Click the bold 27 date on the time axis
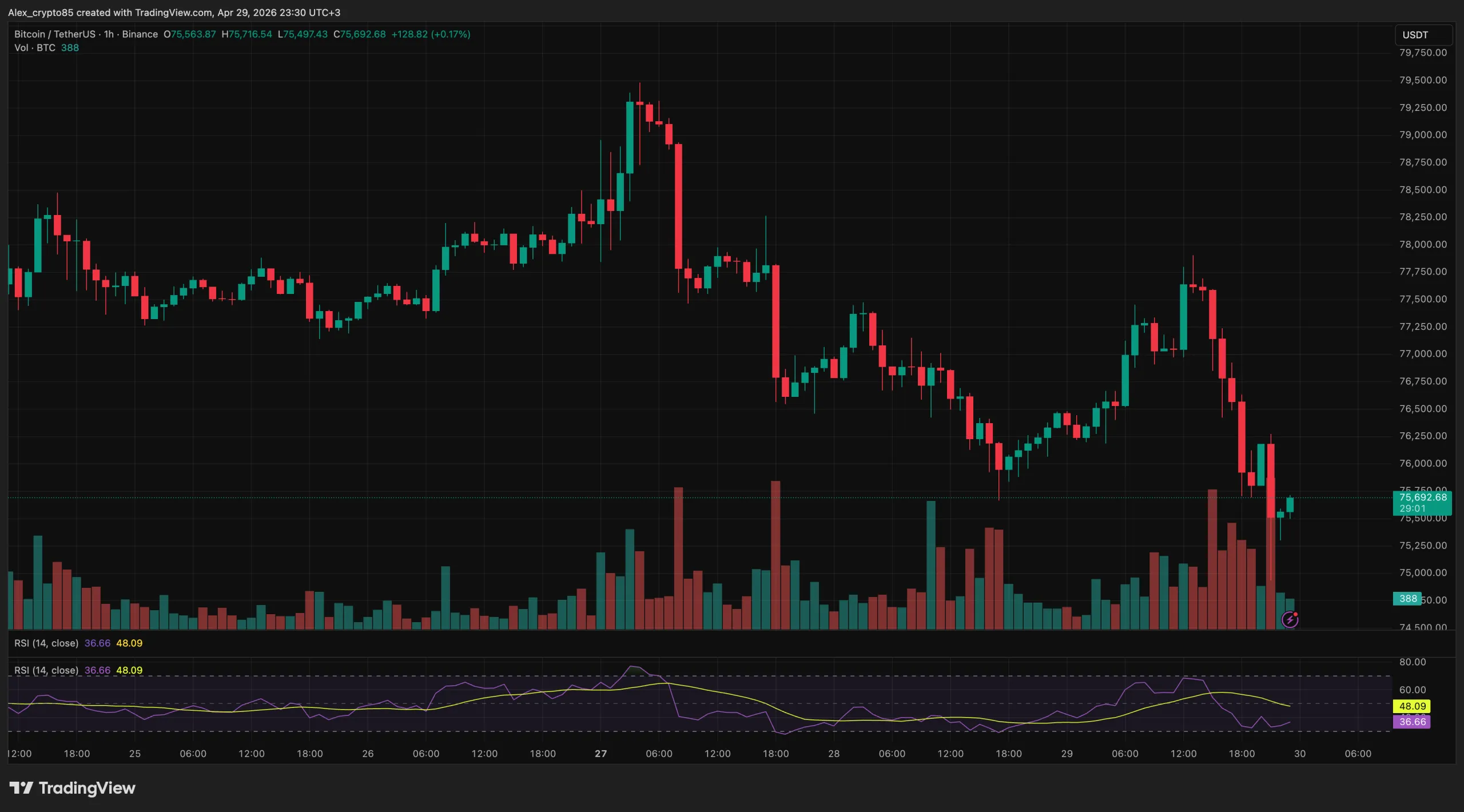The image size is (1464, 812). click(x=600, y=754)
